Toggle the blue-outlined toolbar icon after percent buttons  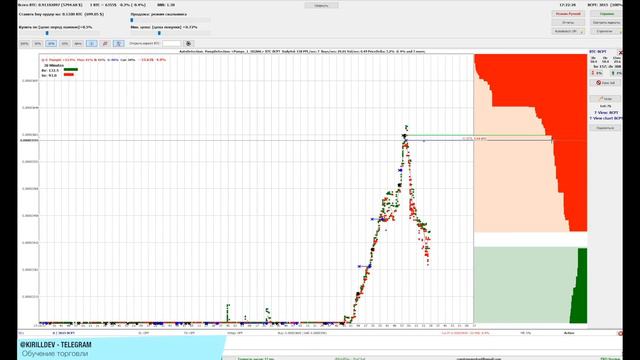pos(91,43)
